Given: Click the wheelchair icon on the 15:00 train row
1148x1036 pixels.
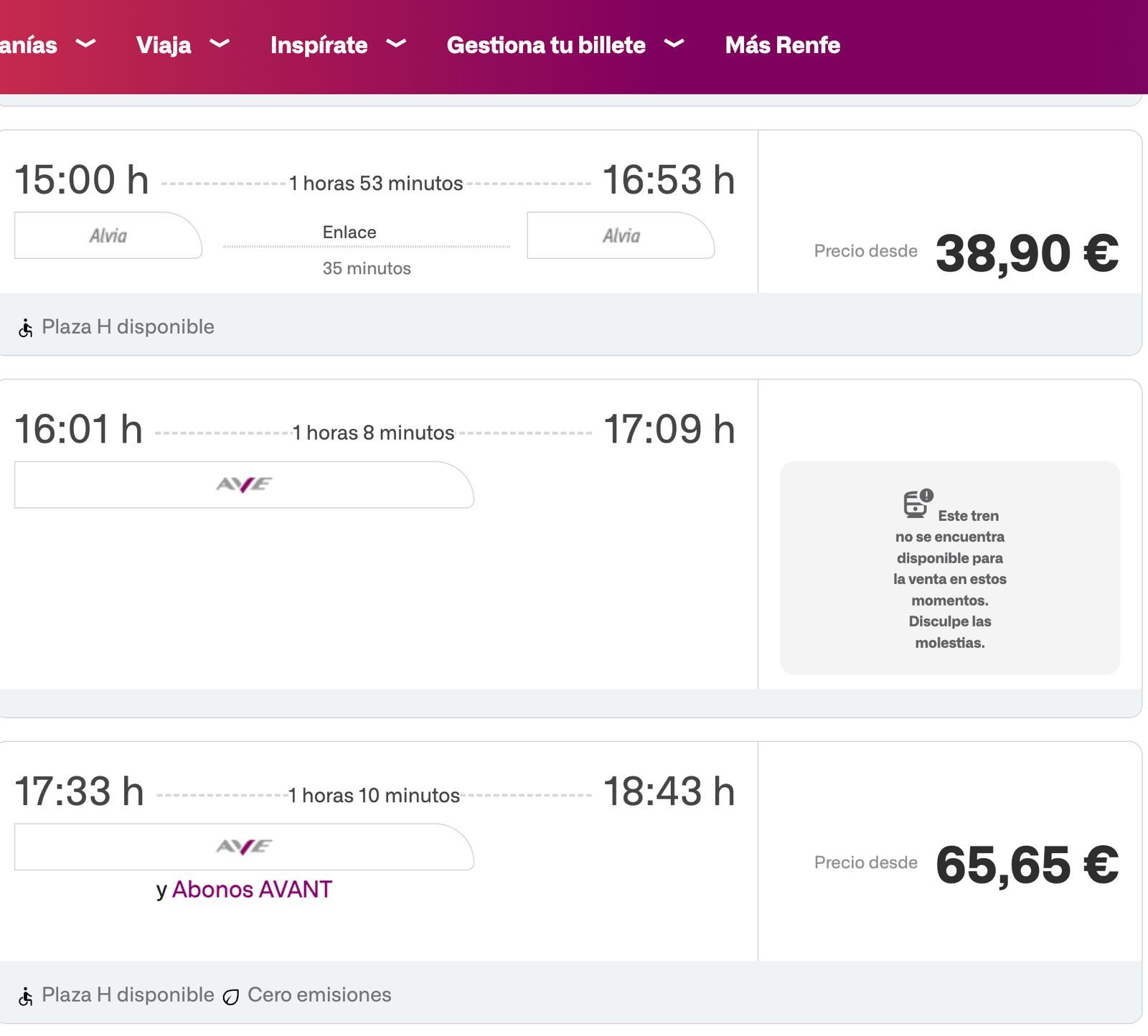Looking at the screenshot, I should point(26,328).
